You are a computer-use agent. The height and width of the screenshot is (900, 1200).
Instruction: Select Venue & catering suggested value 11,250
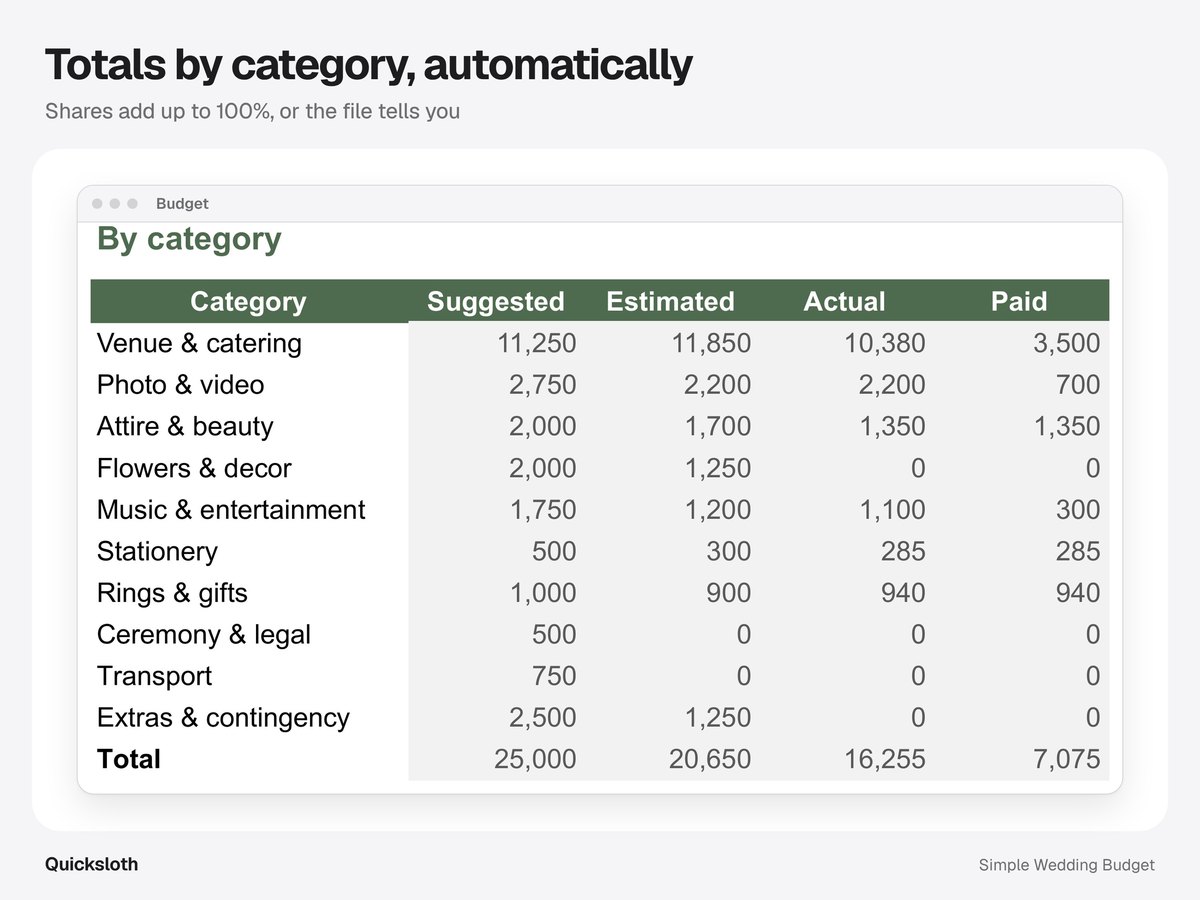click(x=537, y=344)
